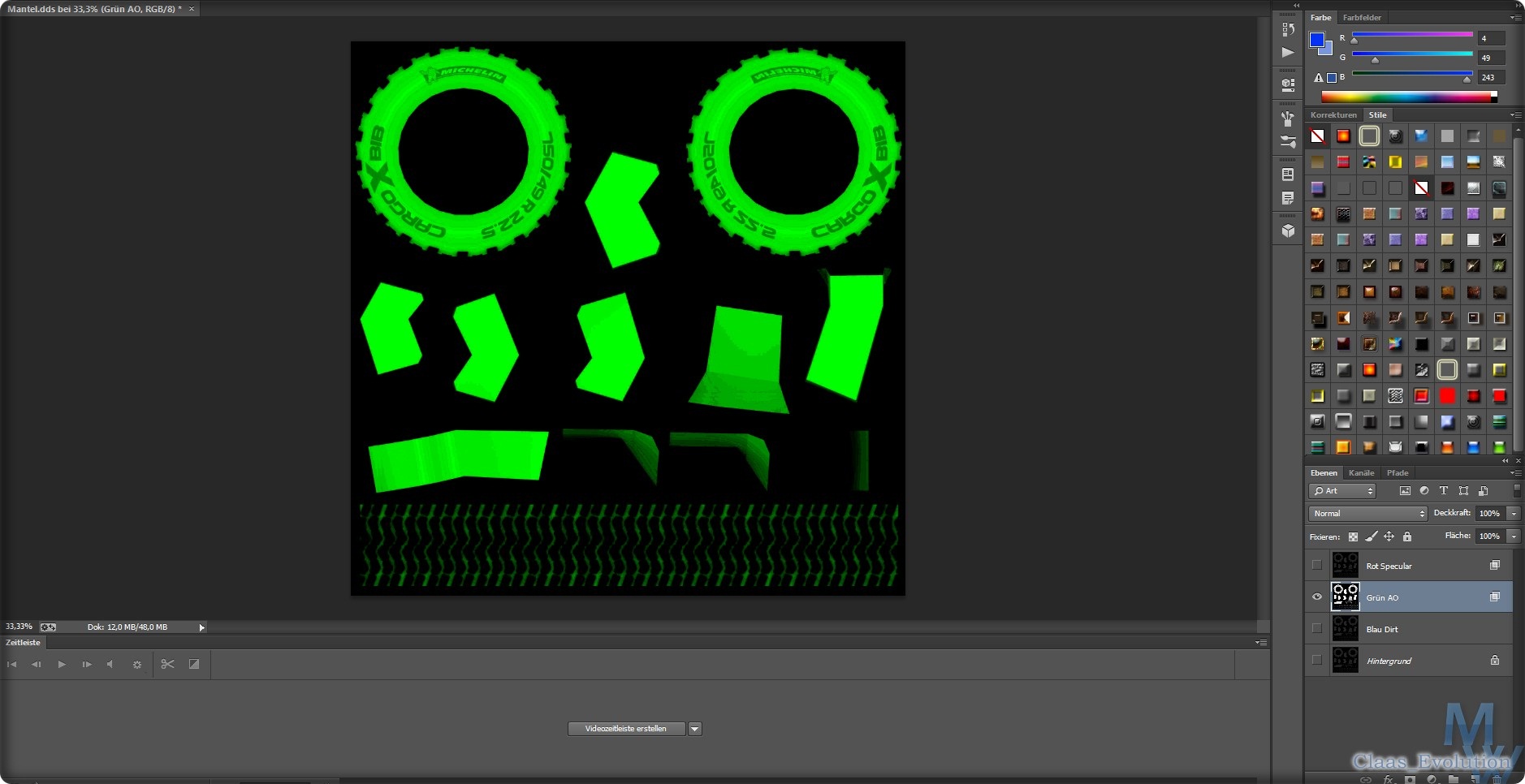Open the History panel icon
This screenshot has width=1525, height=784.
pos(1288,29)
